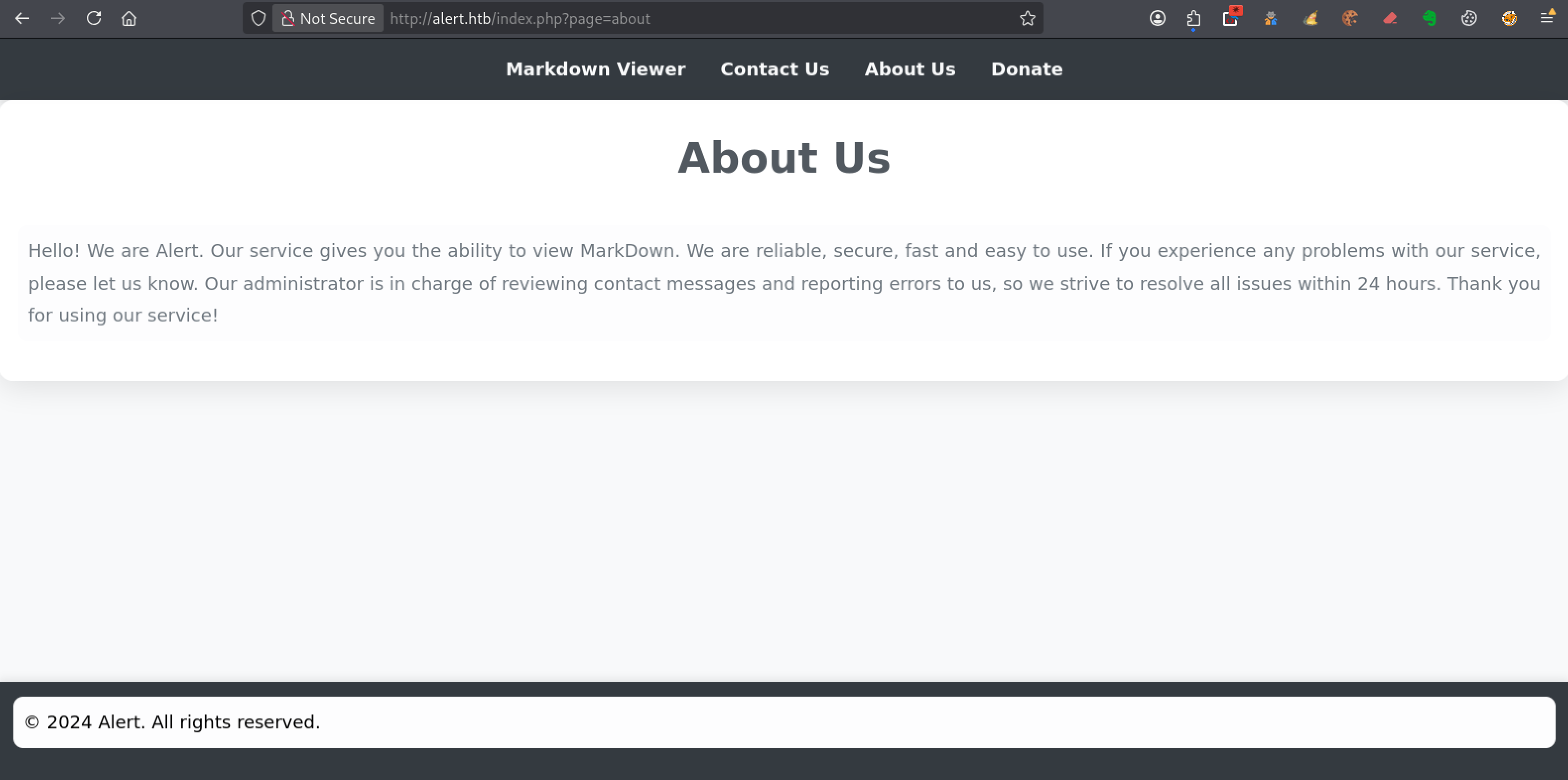Reload the current page

94,18
